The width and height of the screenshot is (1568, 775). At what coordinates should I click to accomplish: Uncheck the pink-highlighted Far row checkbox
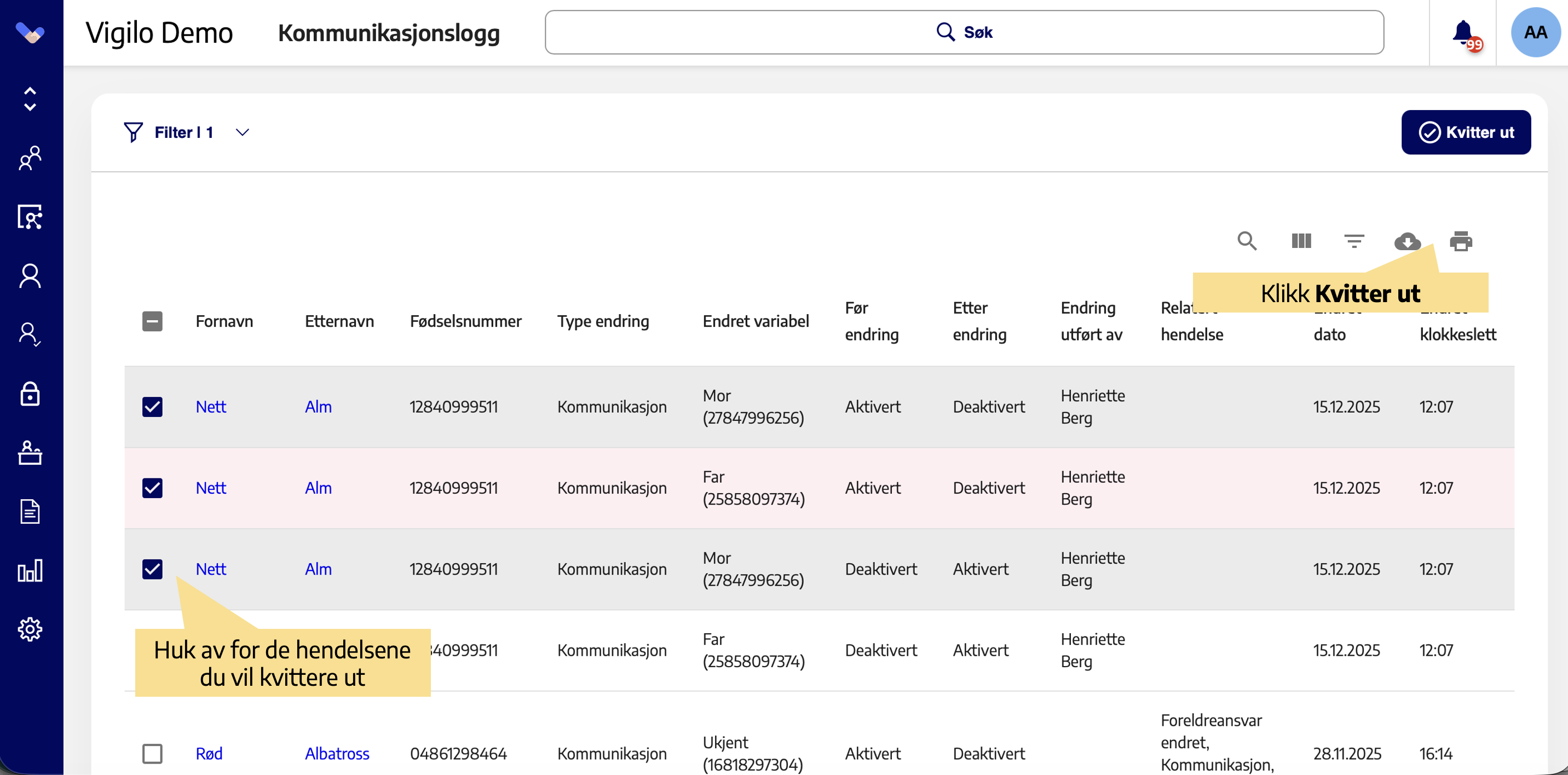[x=152, y=487]
